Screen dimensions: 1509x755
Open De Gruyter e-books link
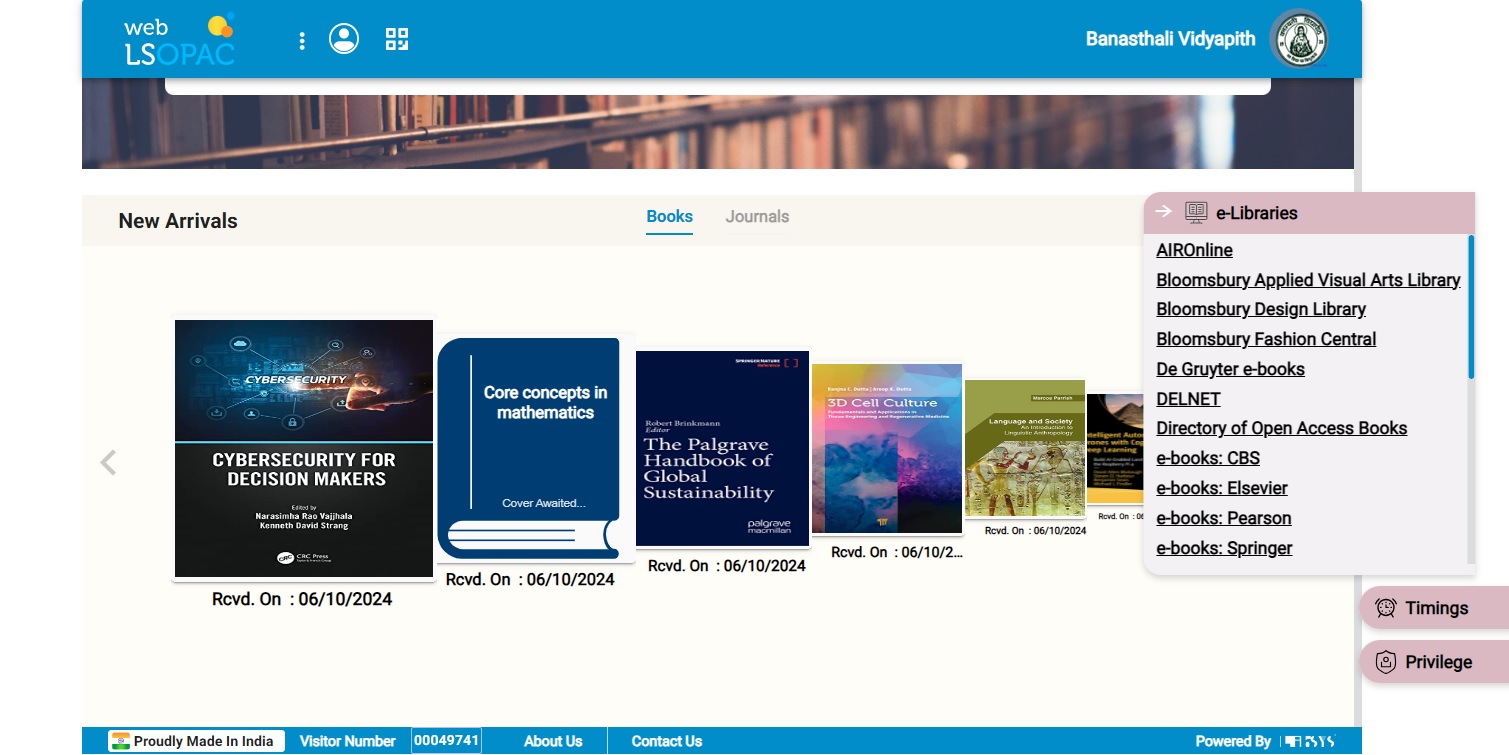(x=1230, y=369)
